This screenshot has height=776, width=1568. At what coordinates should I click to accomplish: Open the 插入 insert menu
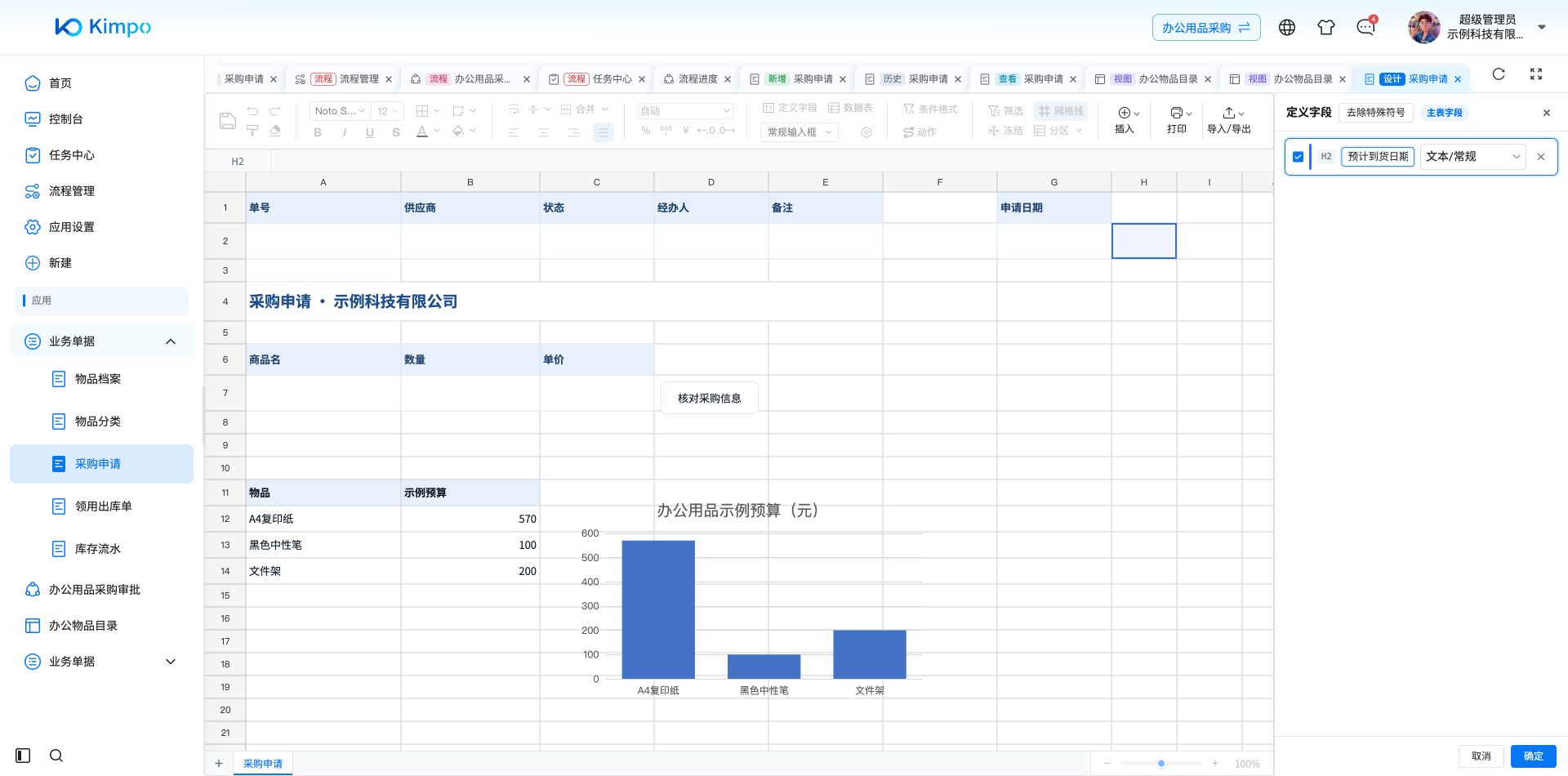point(1125,120)
